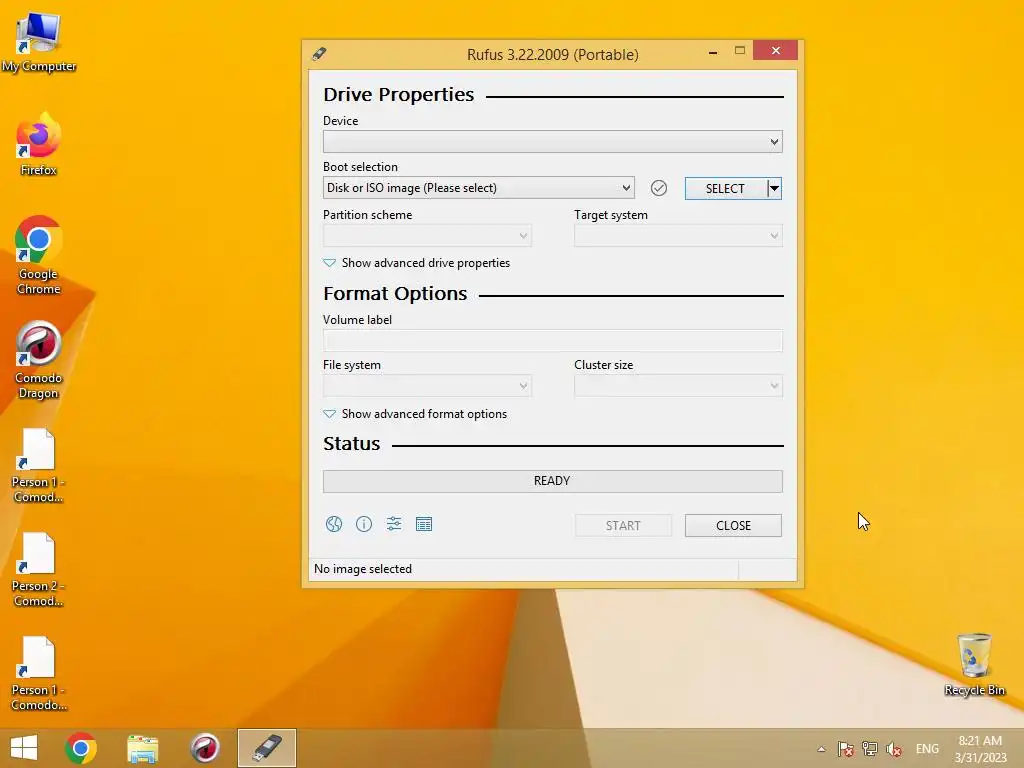
Task: Click the Rufus taskbar button
Action: point(266,748)
